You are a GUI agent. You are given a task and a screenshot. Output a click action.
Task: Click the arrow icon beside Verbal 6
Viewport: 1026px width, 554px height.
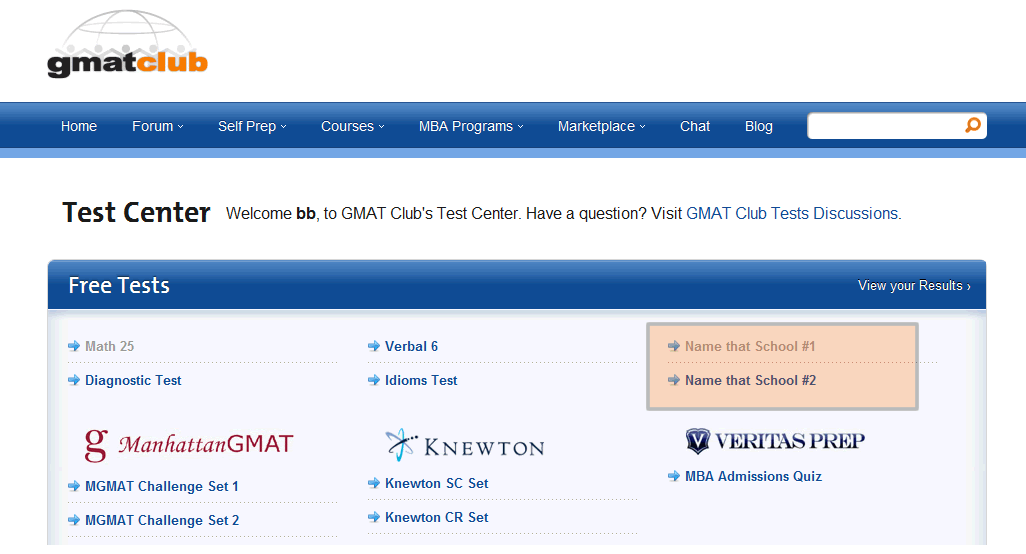[374, 346]
